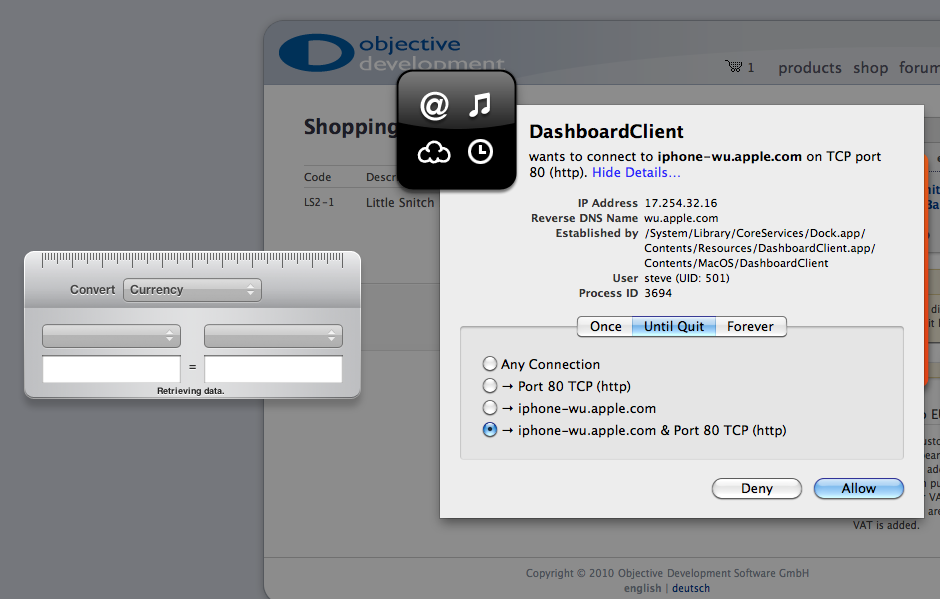Click the LS2-1 product code in the cart
940x599 pixels.
coord(319,203)
